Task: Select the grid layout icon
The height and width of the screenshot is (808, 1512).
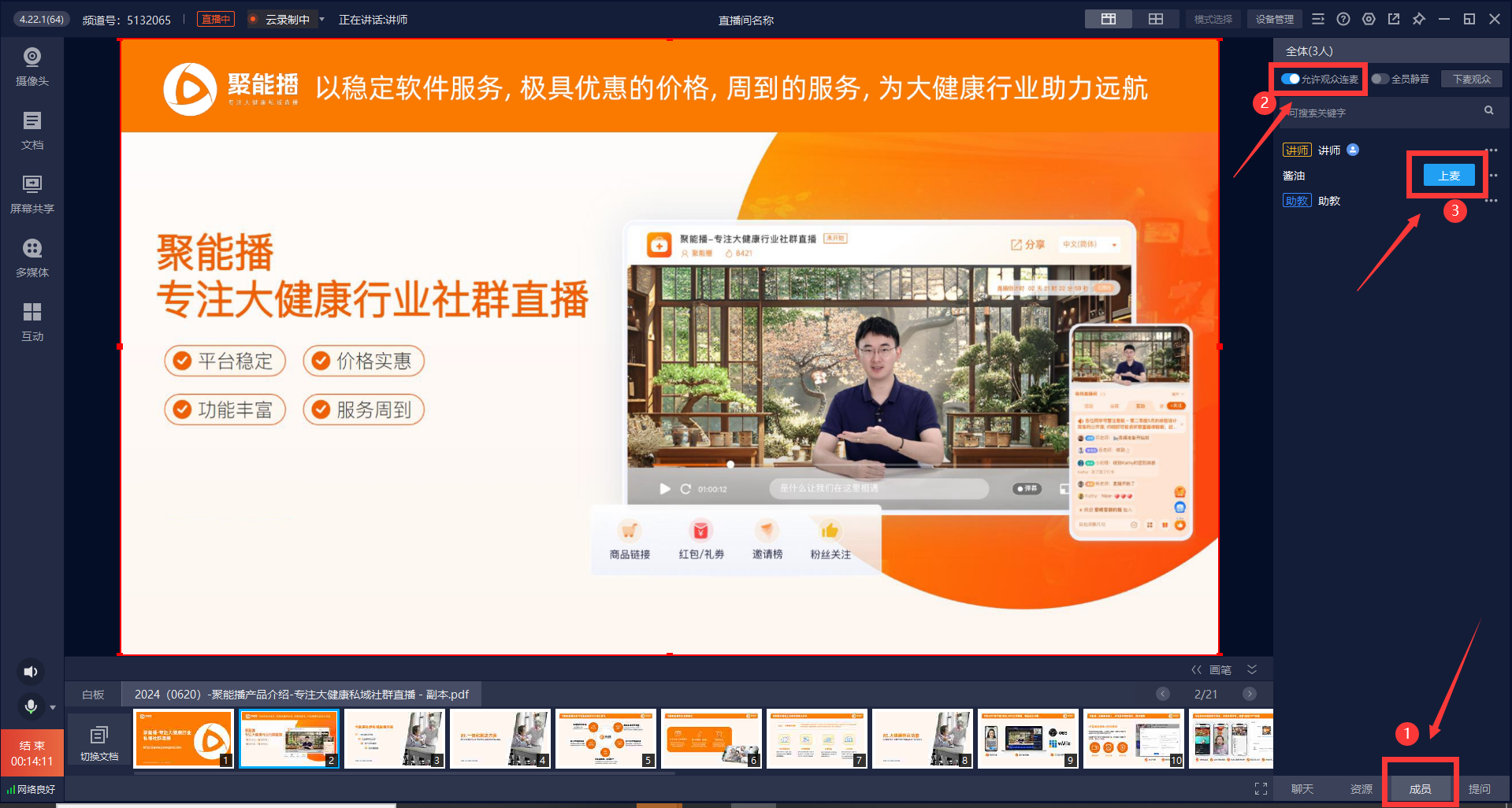Action: pyautogui.click(x=1156, y=19)
